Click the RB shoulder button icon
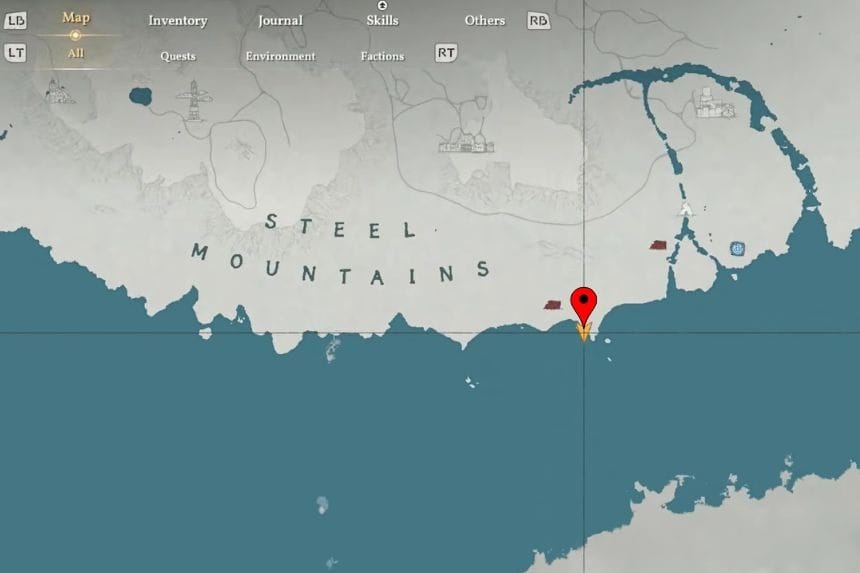The height and width of the screenshot is (573, 860). point(538,21)
